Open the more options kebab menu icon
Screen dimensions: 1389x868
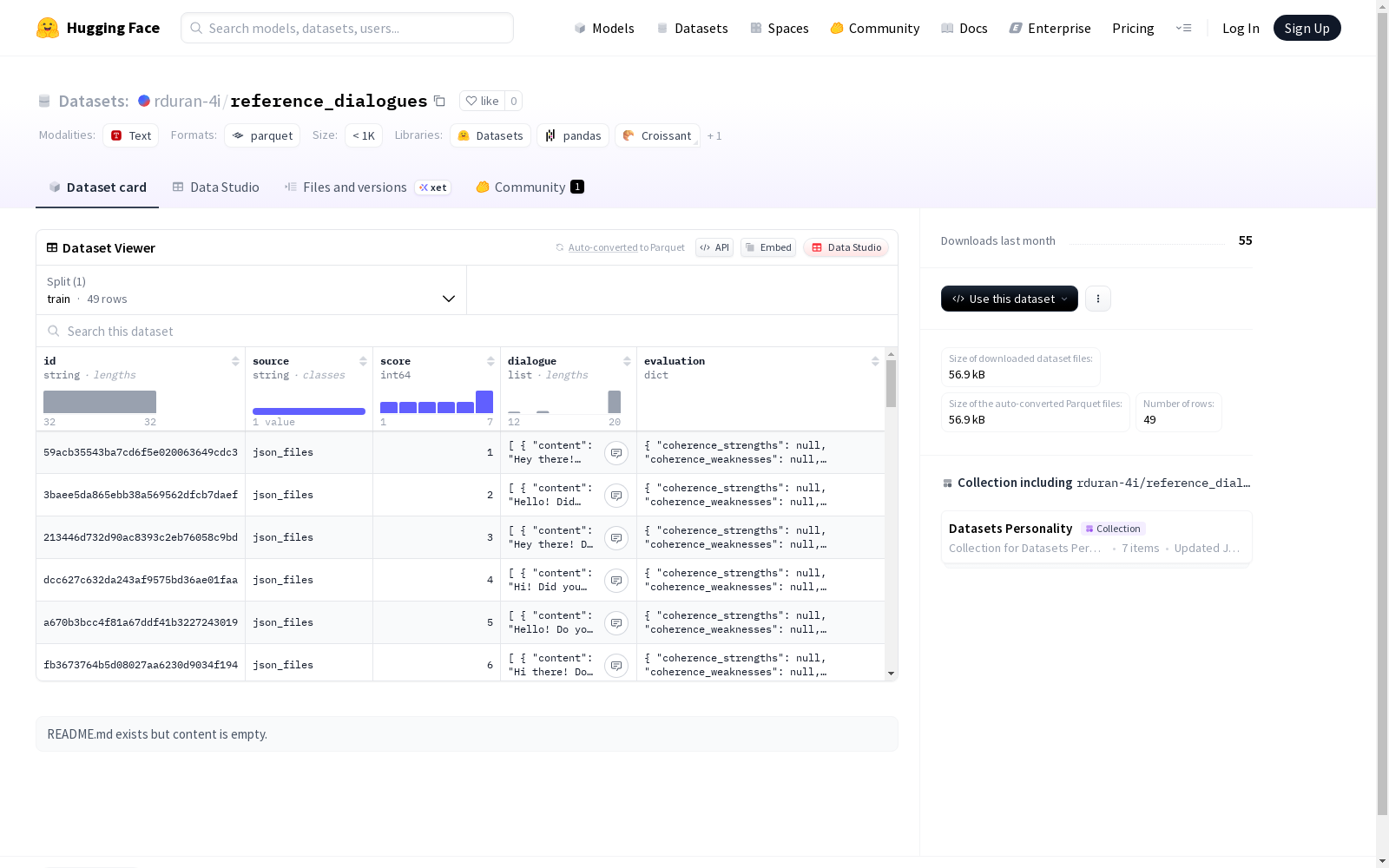1098,299
